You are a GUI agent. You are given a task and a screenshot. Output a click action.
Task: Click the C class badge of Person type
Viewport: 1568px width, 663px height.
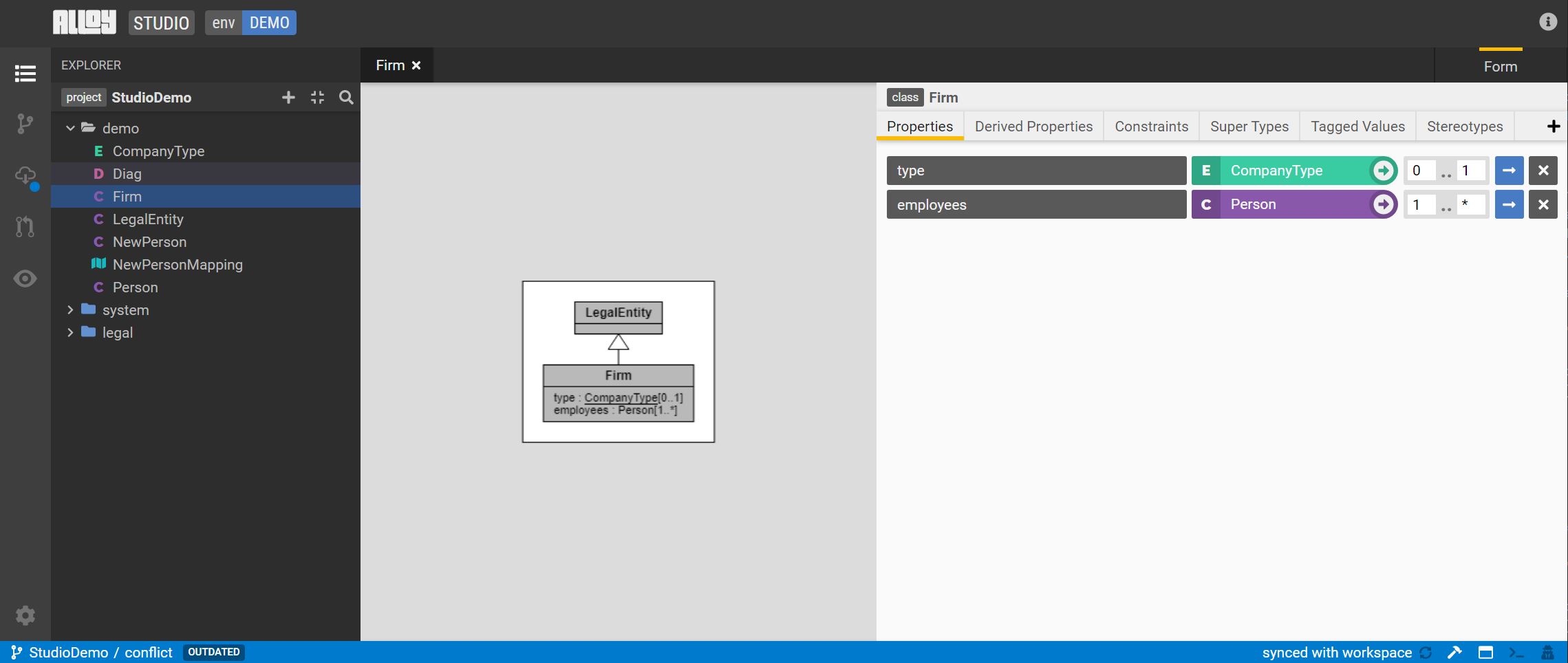coord(1206,204)
